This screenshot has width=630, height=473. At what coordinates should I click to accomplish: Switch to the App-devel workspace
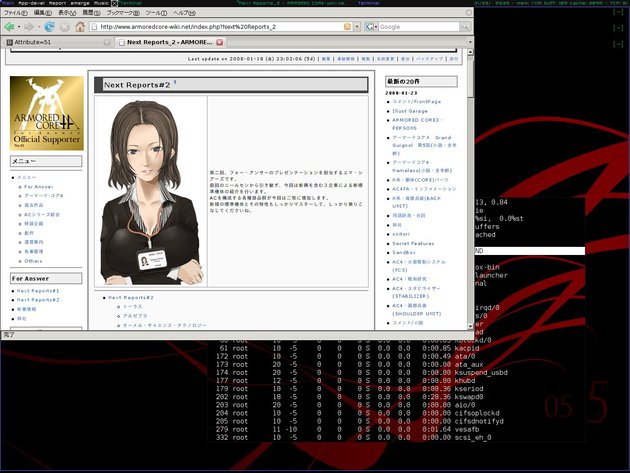click(x=31, y=3)
